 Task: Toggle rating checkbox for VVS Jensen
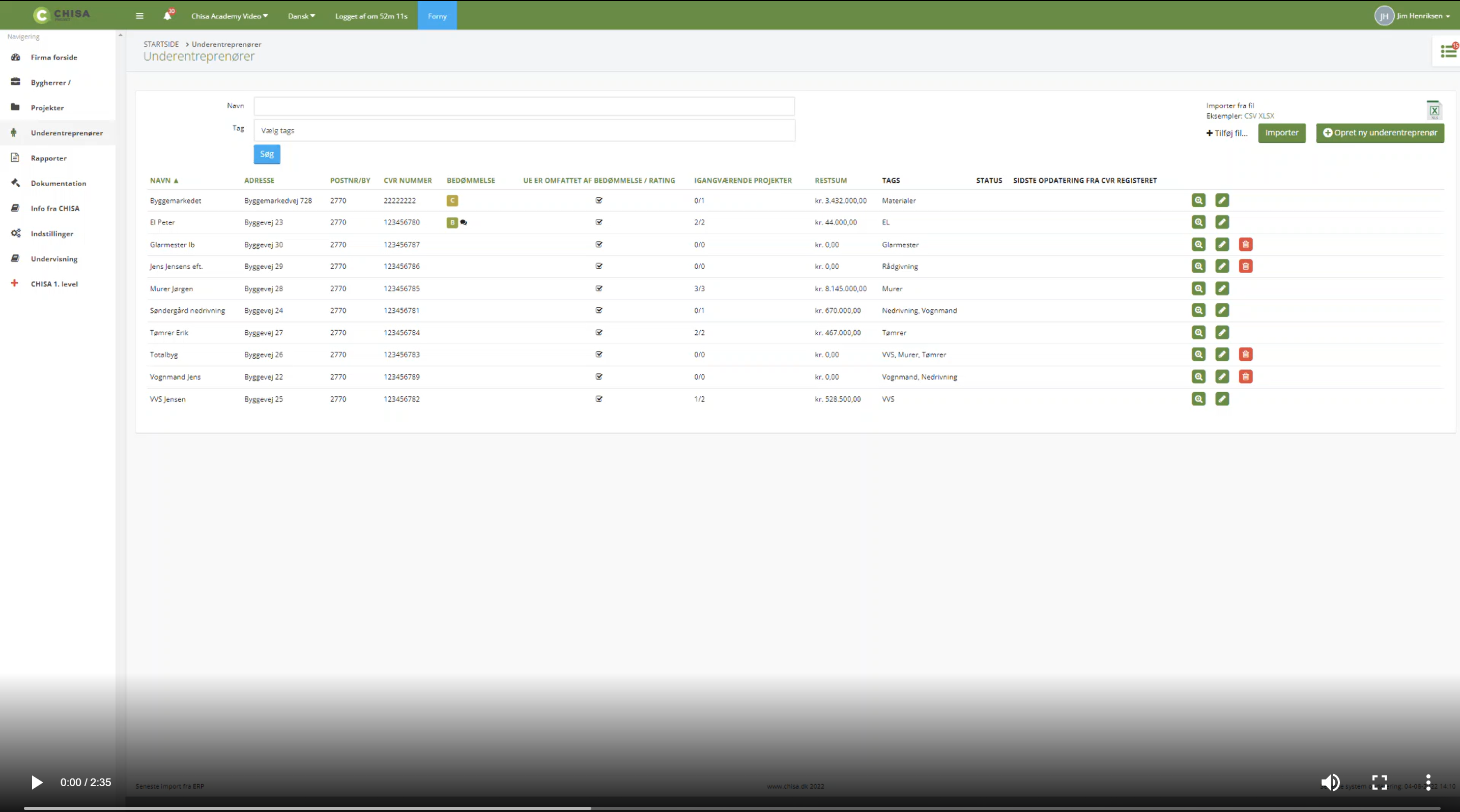click(599, 399)
